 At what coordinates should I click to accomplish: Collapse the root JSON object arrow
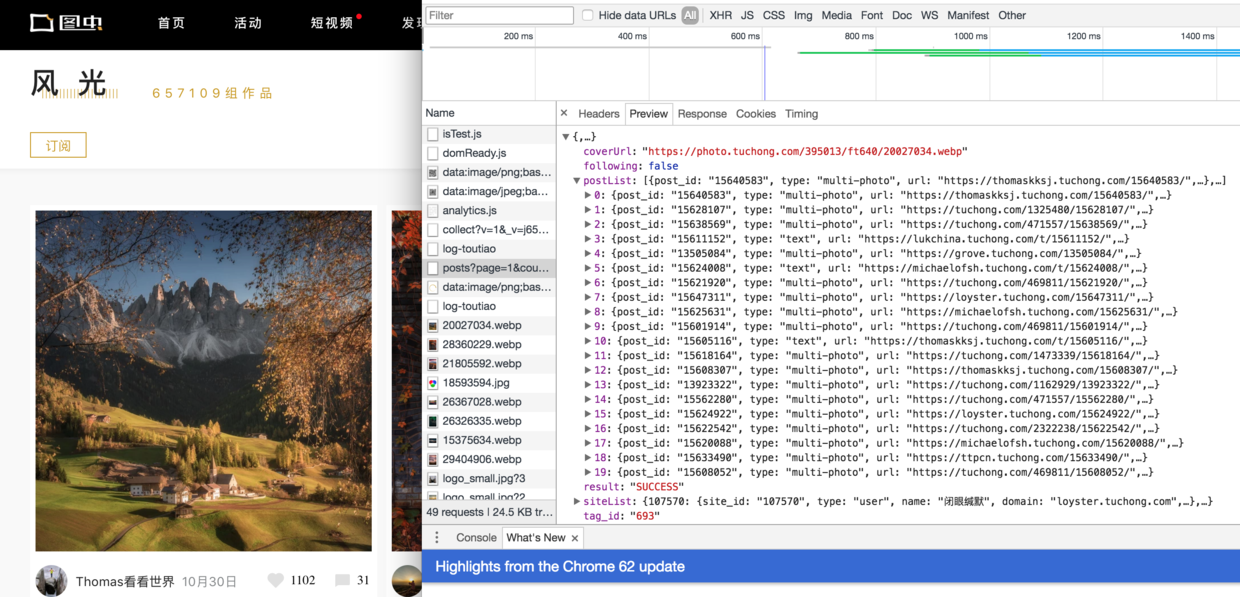click(566, 137)
